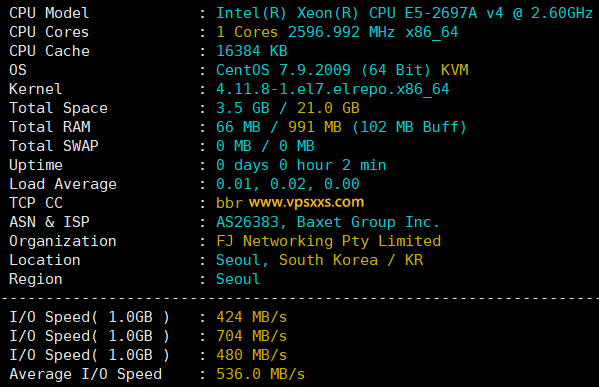
Task: Click the AS26383 Baxet Group Inc. text
Action: pyautogui.click(x=328, y=222)
